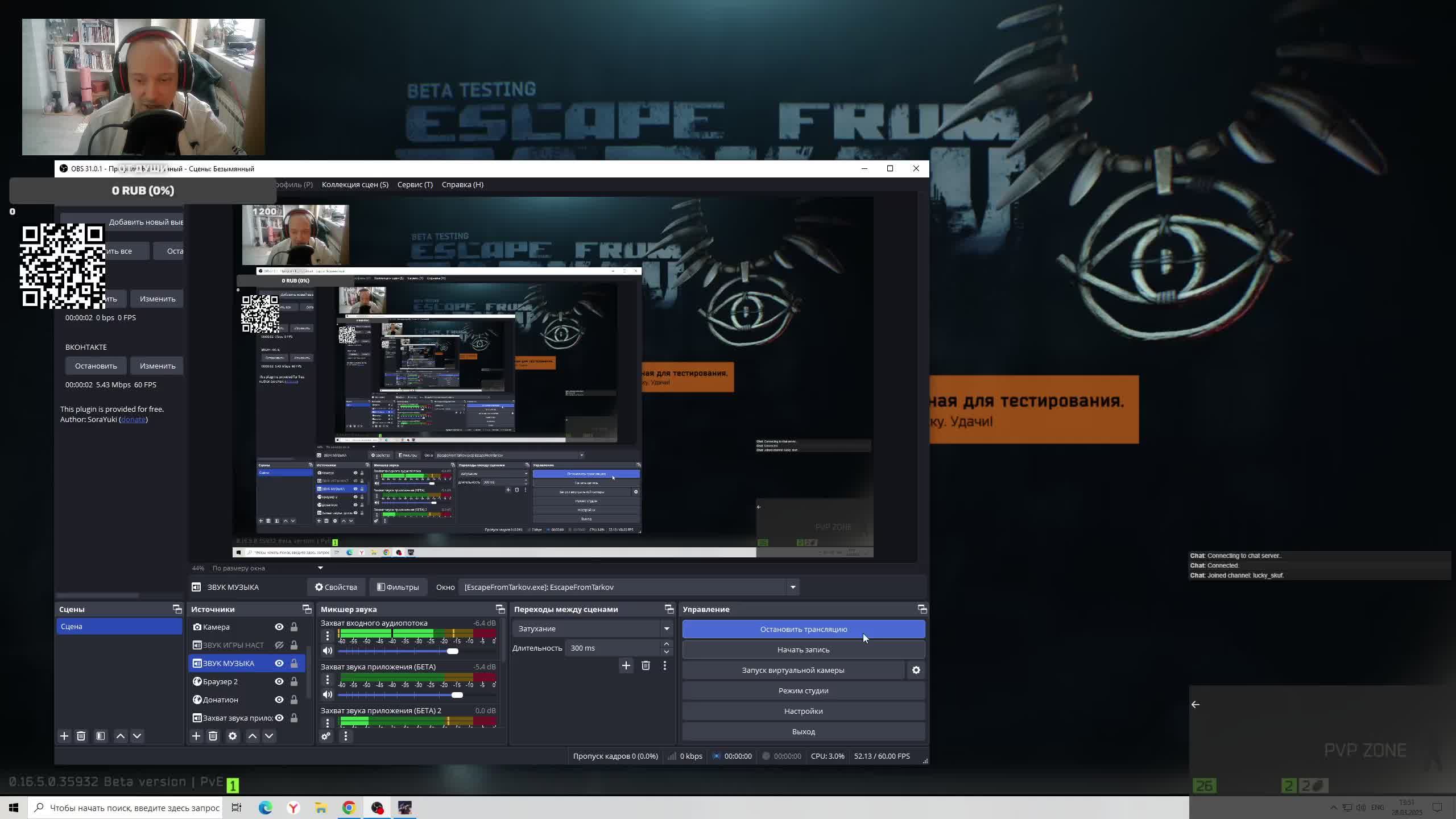Toggle lock on Донатион source
Viewport: 1456px width, 819px height.
294,700
